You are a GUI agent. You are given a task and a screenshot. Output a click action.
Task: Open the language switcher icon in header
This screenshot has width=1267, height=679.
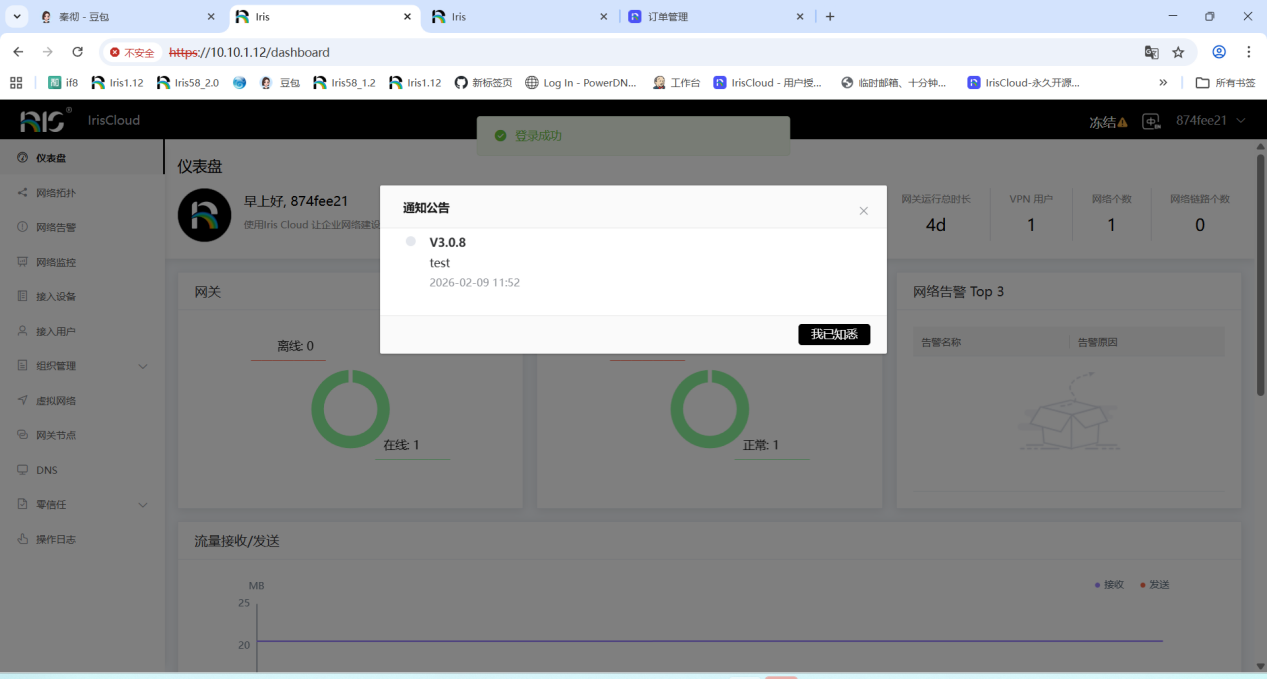[x=1152, y=121]
